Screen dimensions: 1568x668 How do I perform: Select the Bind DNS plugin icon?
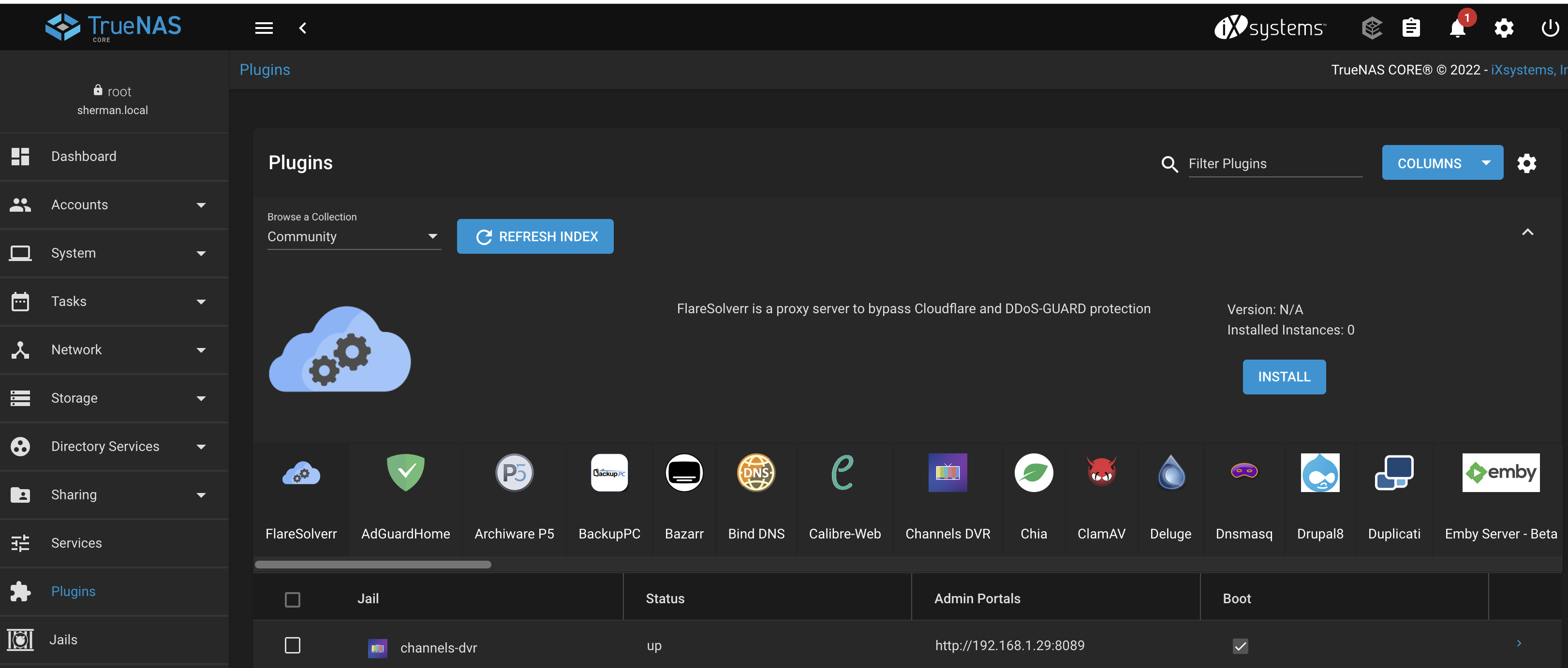click(756, 473)
